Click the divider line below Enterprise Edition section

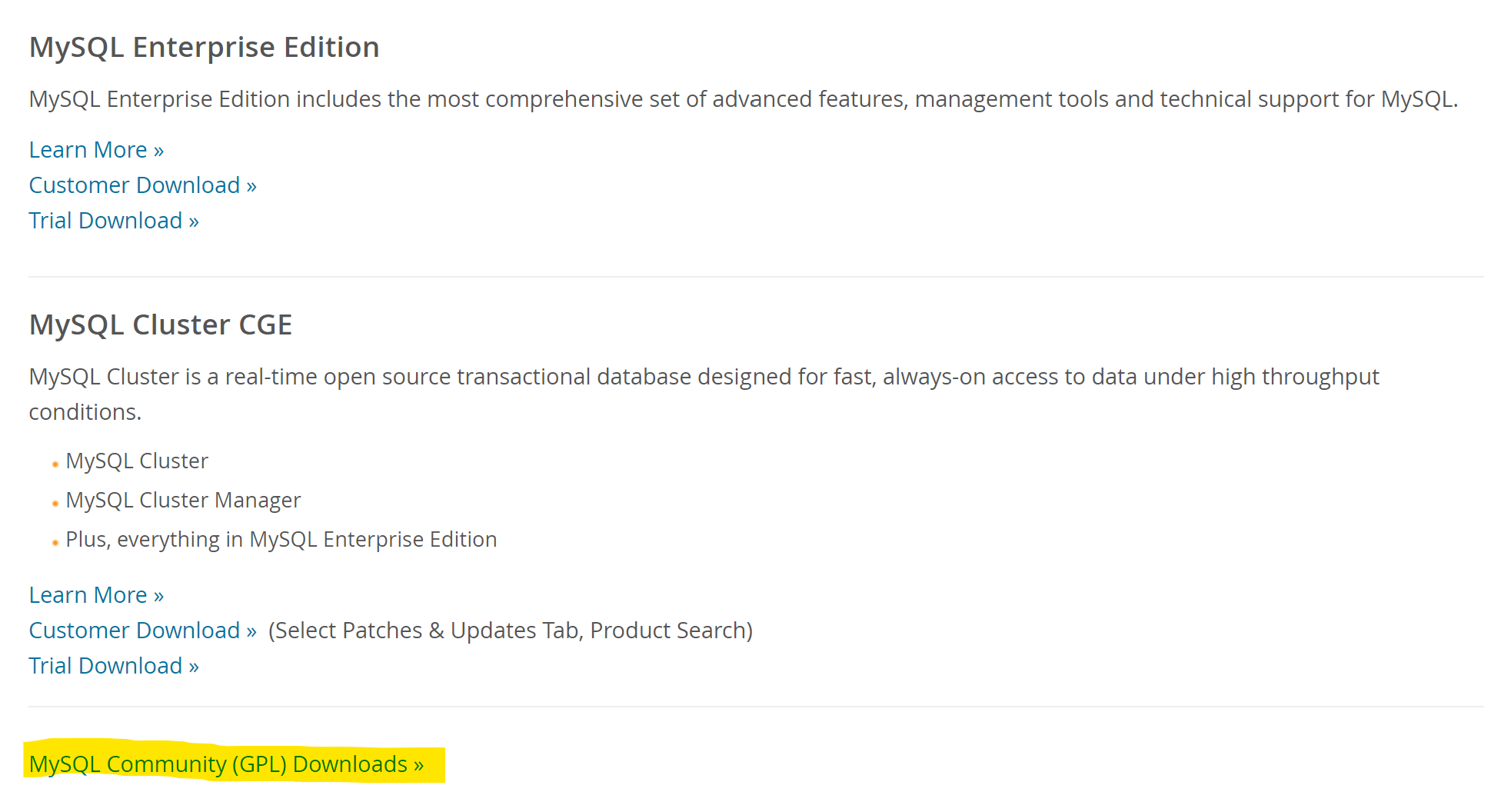[x=756, y=277]
